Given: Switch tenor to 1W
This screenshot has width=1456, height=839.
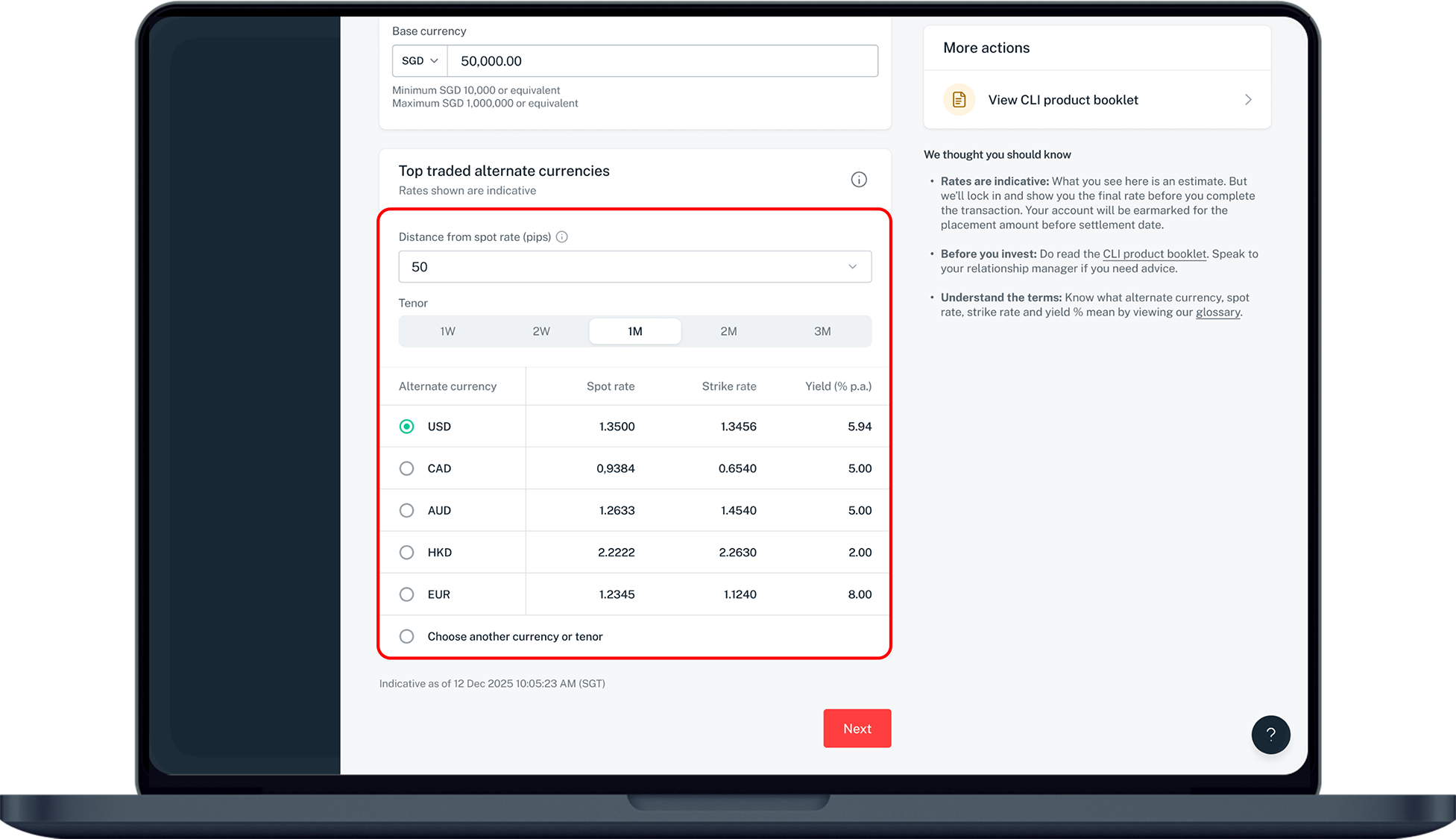Looking at the screenshot, I should (x=447, y=331).
